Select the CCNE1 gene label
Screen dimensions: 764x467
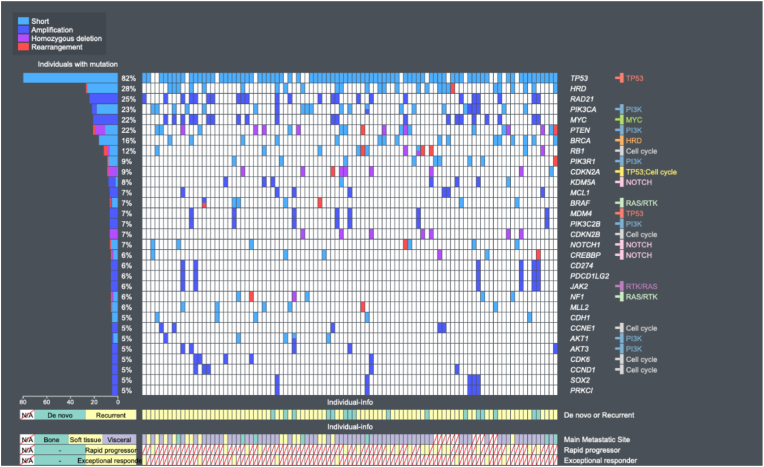point(582,328)
